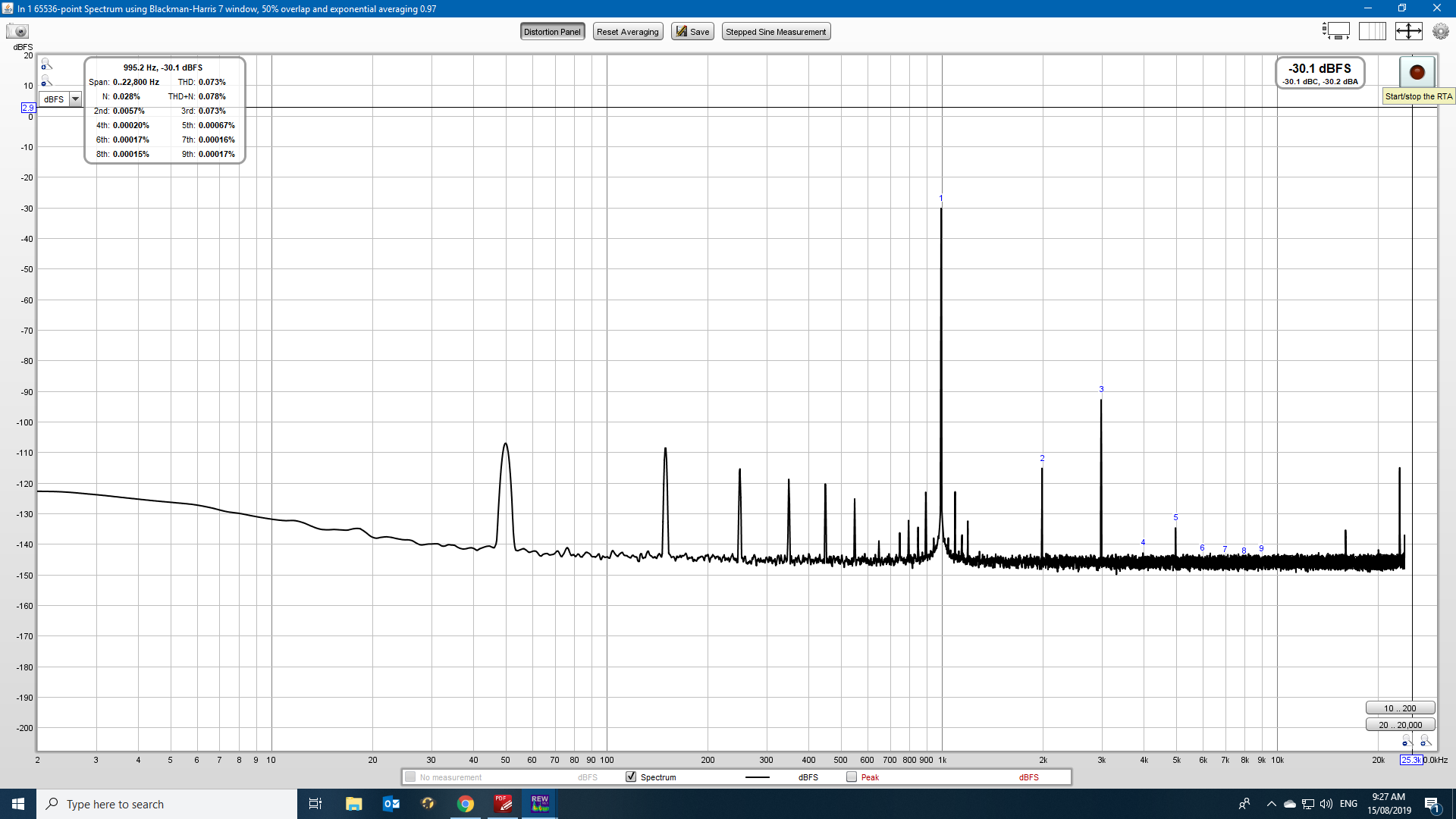Viewport: 1456px width, 819px height.
Task: Set frequency range to 10 .. 200
Action: [1400, 708]
